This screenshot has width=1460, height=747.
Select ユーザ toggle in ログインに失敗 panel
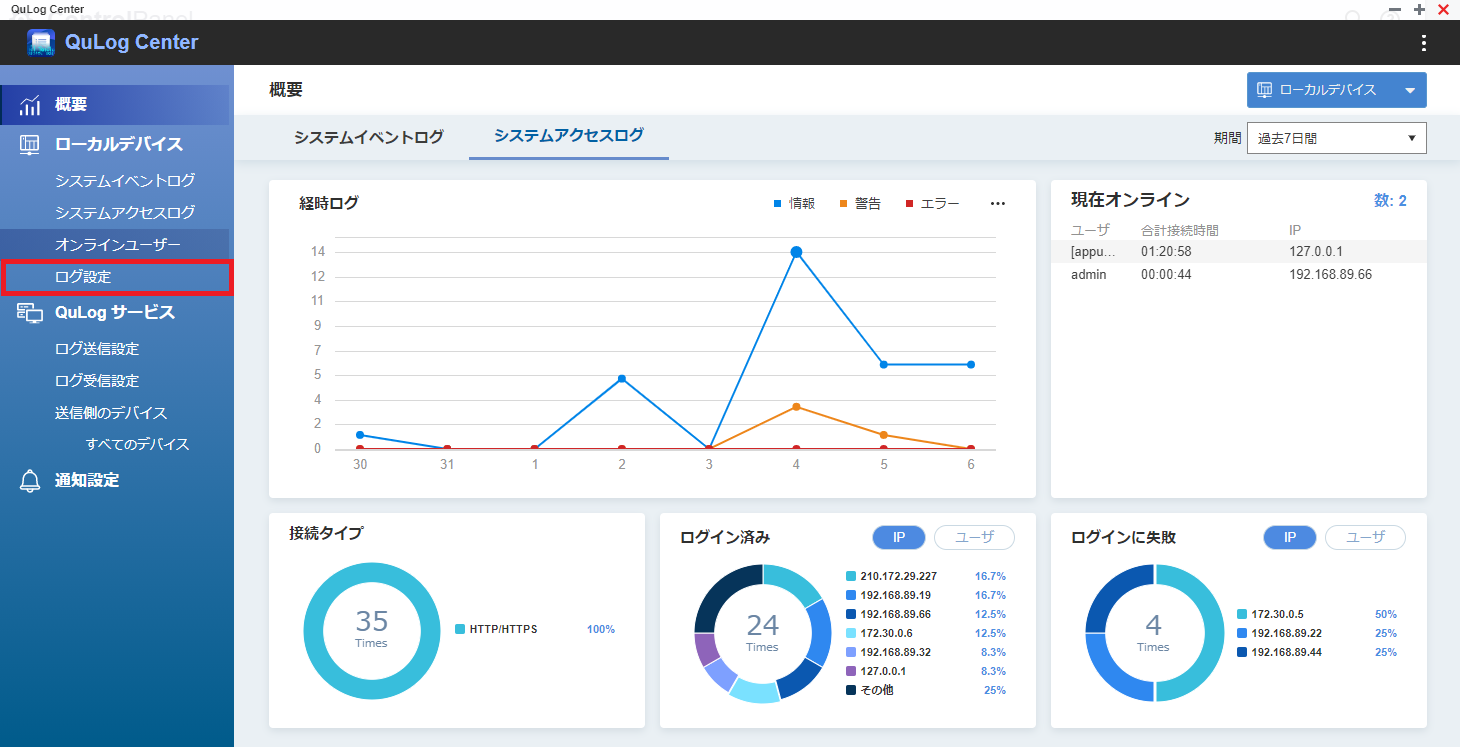[x=1365, y=538]
